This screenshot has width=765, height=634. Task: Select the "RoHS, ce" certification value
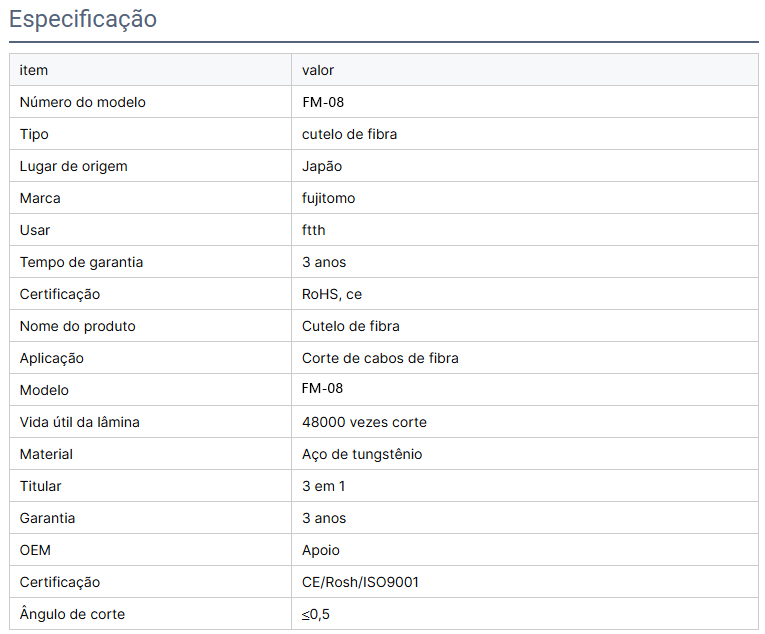click(x=332, y=294)
